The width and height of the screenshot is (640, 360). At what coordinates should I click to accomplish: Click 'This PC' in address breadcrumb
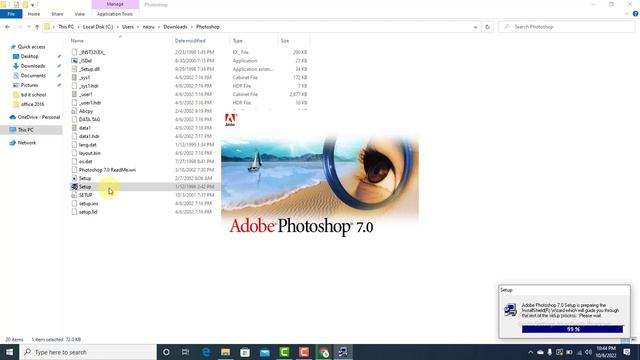click(66, 27)
